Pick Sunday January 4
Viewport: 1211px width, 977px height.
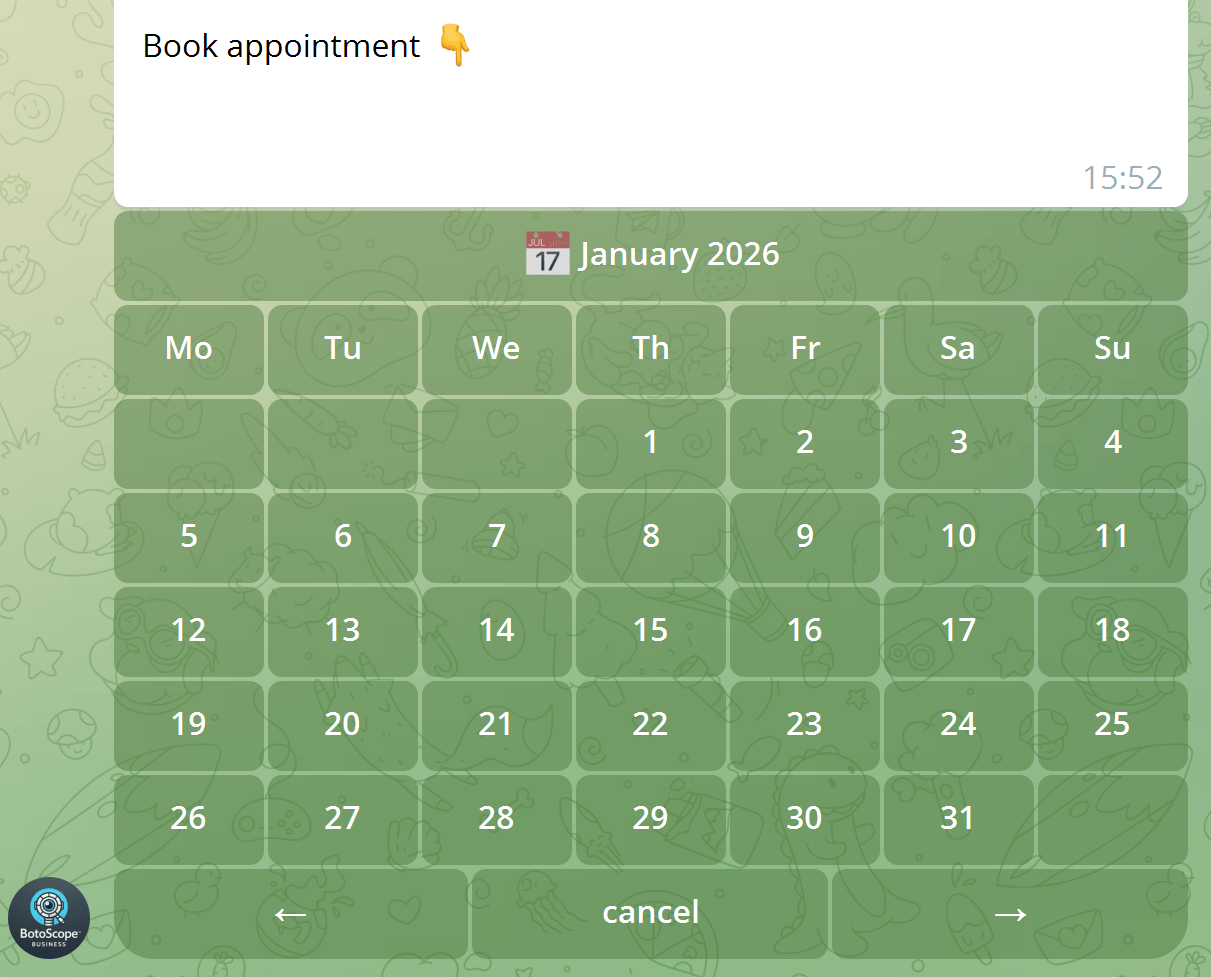(x=1112, y=441)
